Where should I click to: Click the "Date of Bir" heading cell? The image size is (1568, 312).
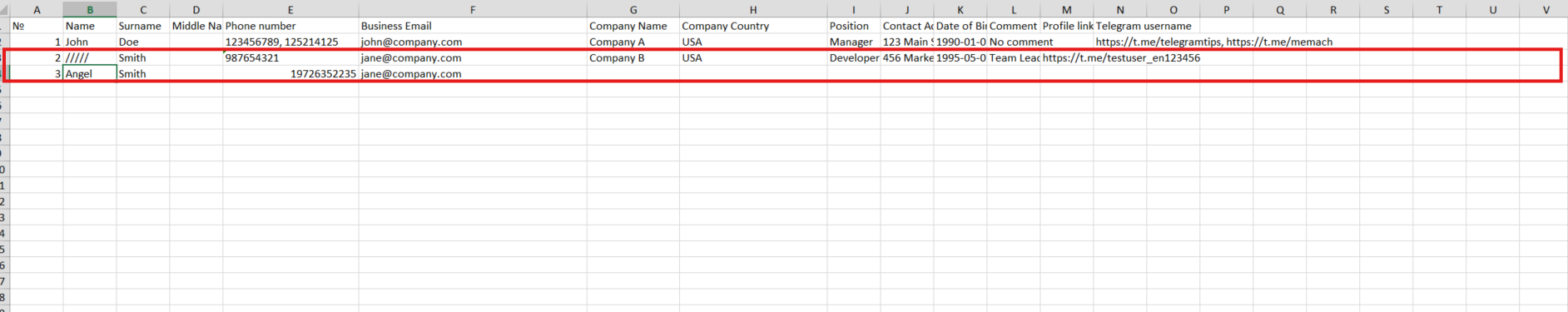pos(960,26)
